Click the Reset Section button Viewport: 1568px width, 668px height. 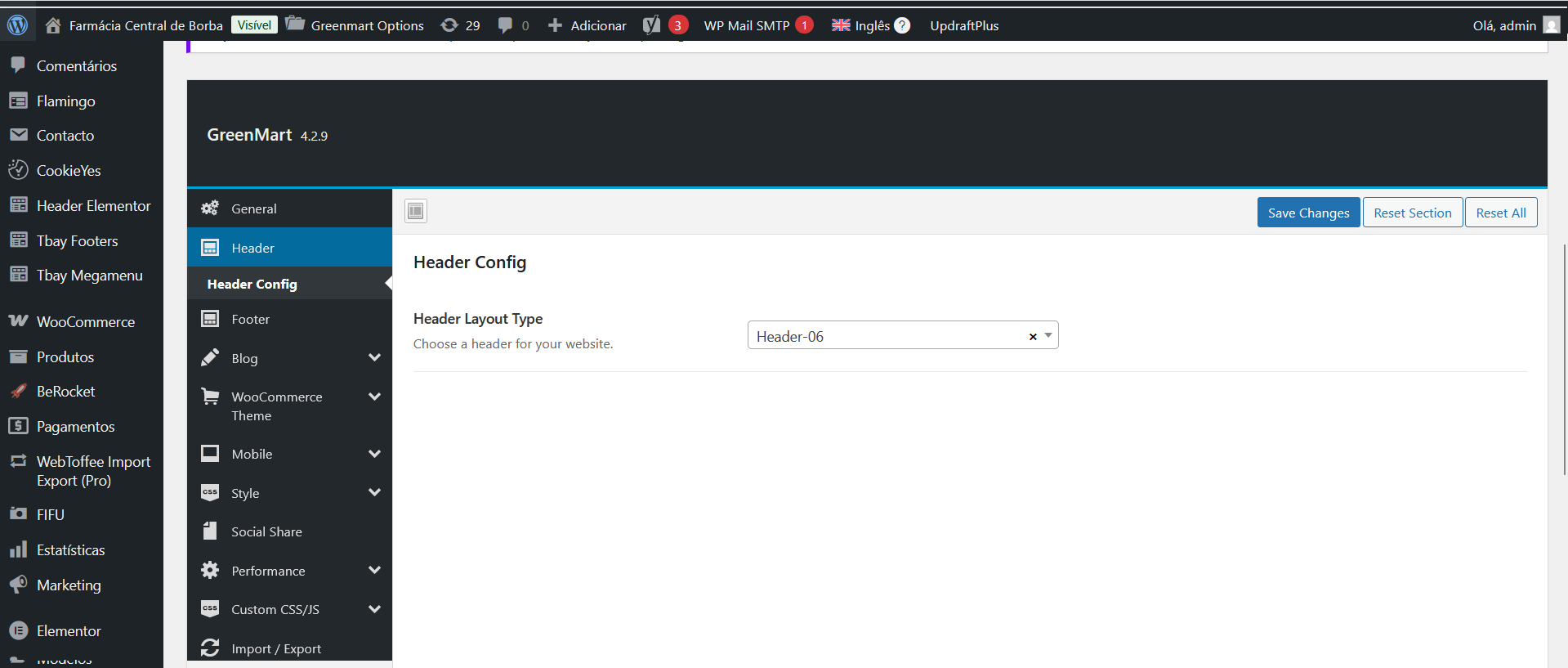pos(1412,213)
